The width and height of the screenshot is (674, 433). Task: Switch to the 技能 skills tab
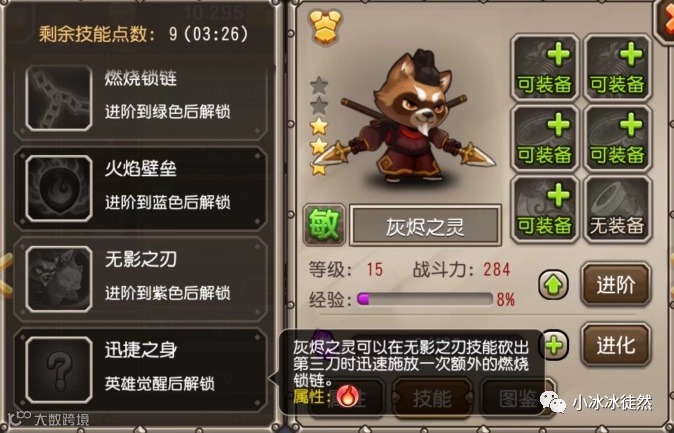pos(432,398)
